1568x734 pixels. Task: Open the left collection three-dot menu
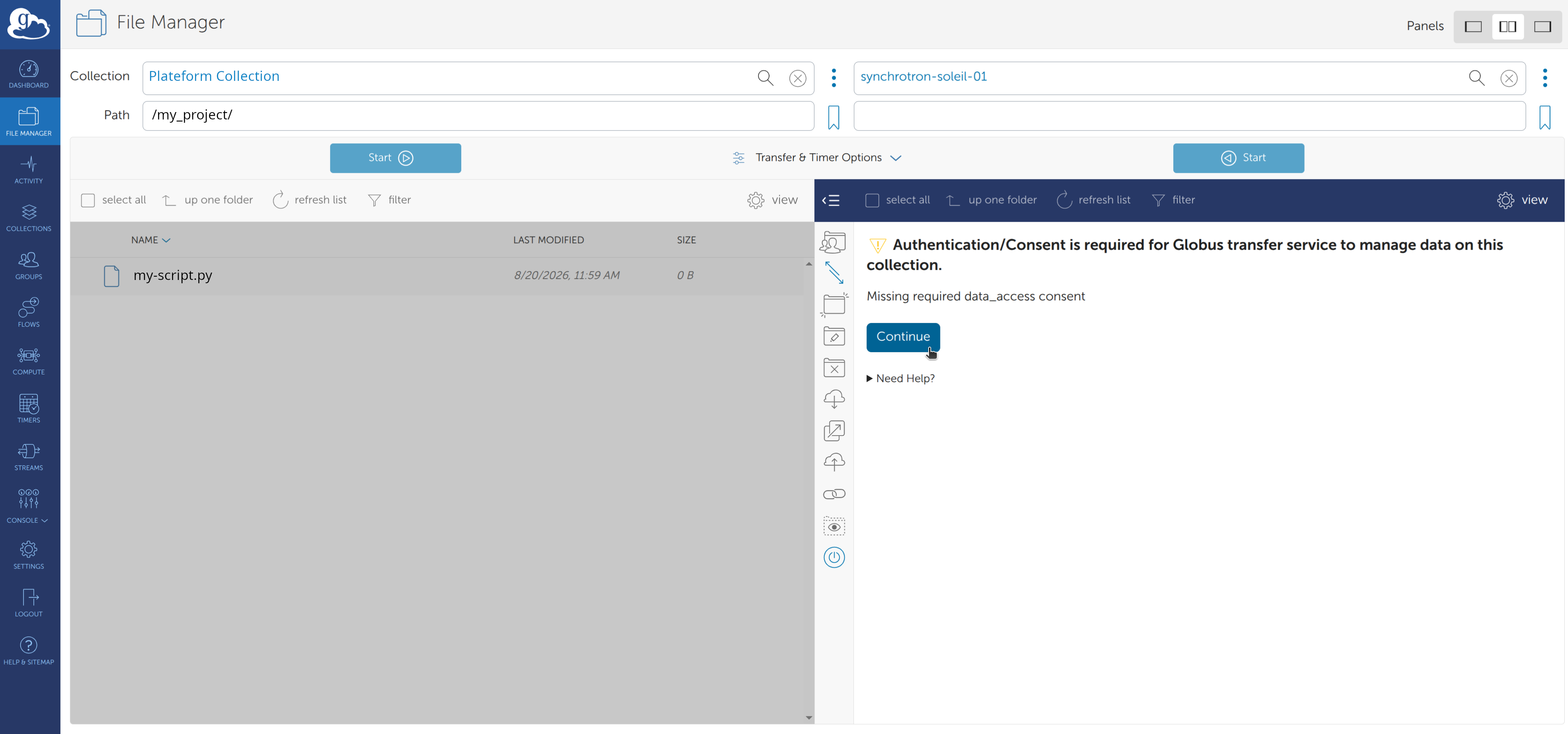834,78
